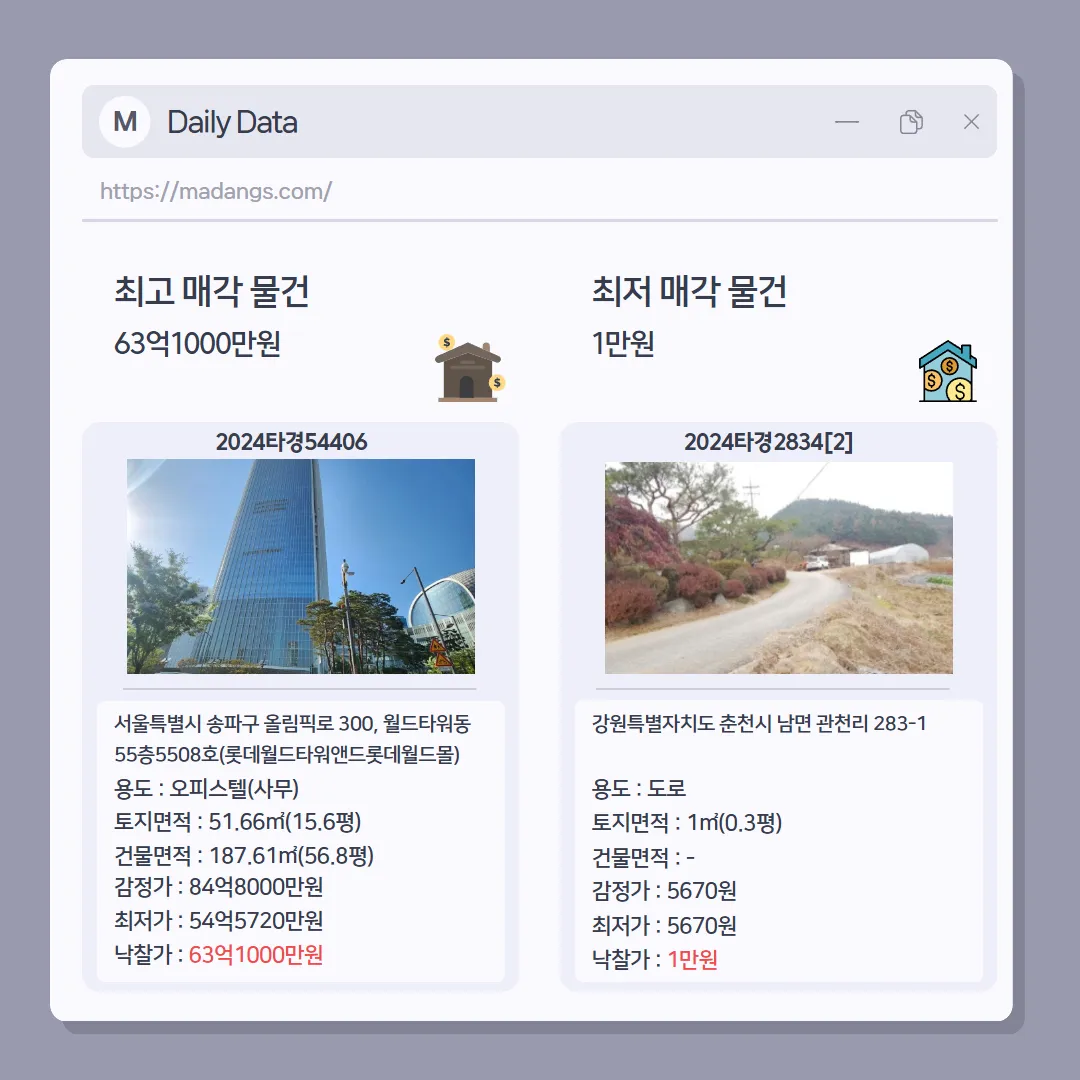Click 최저가 : 54억5720만원 line
The image size is (1080, 1080).
pos(218,920)
